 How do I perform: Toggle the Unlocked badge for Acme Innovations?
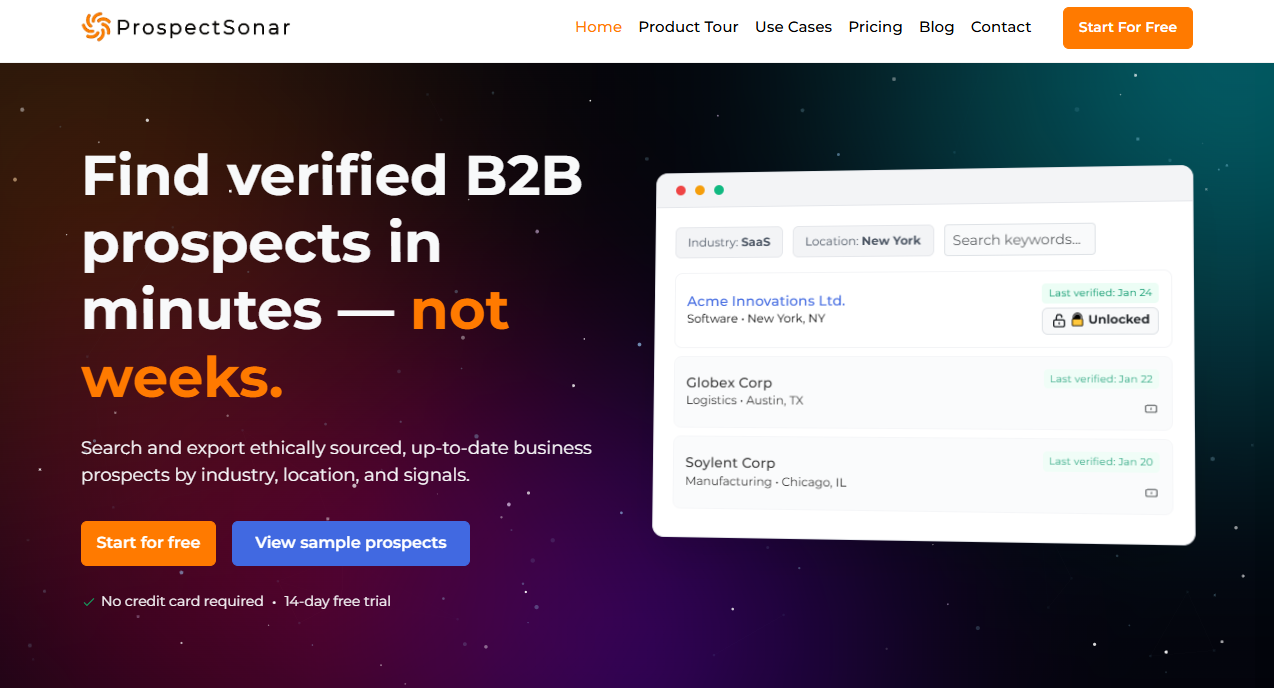[1100, 320]
